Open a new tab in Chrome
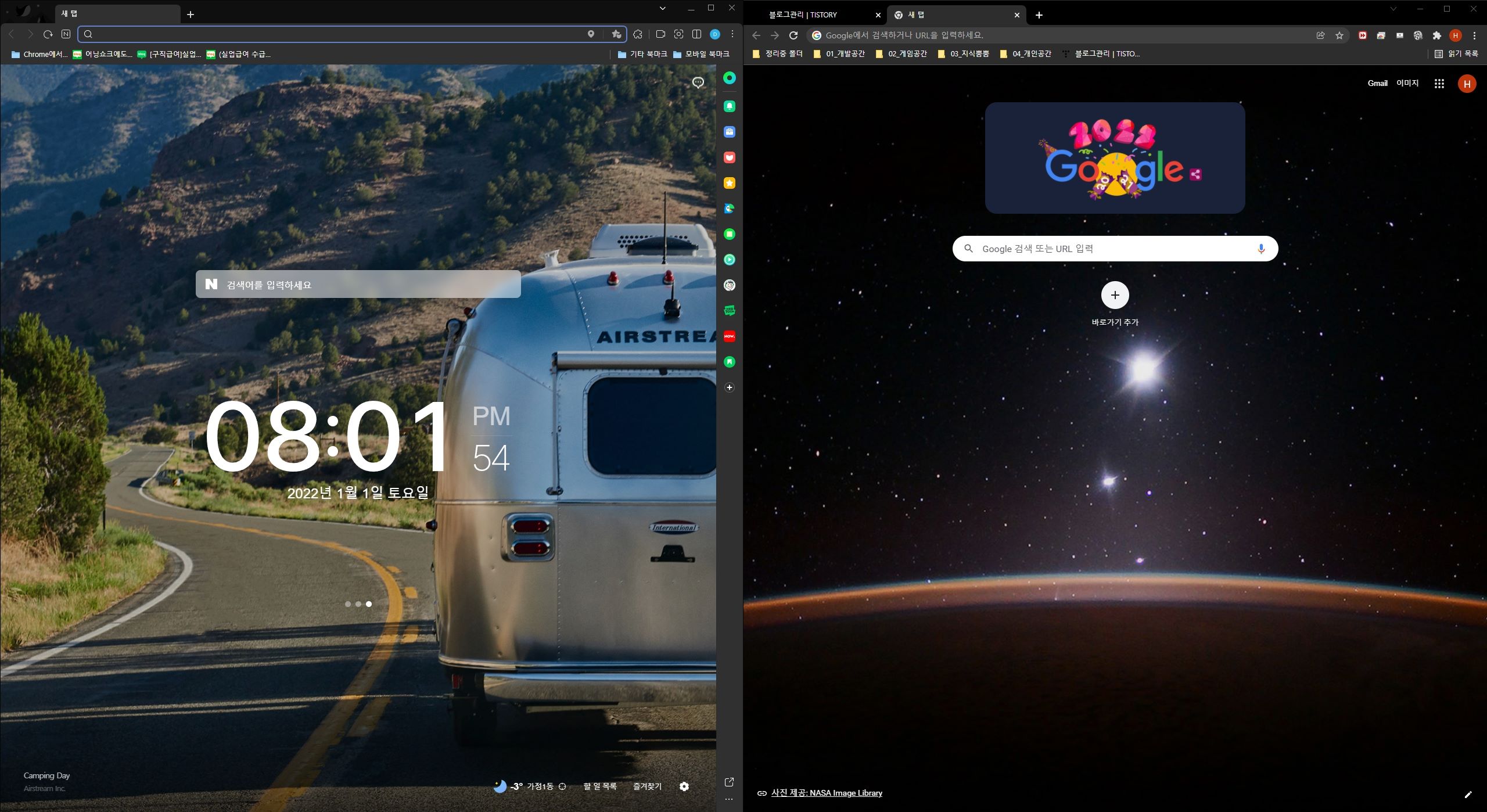Image resolution: width=1487 pixels, height=812 pixels. [1039, 15]
